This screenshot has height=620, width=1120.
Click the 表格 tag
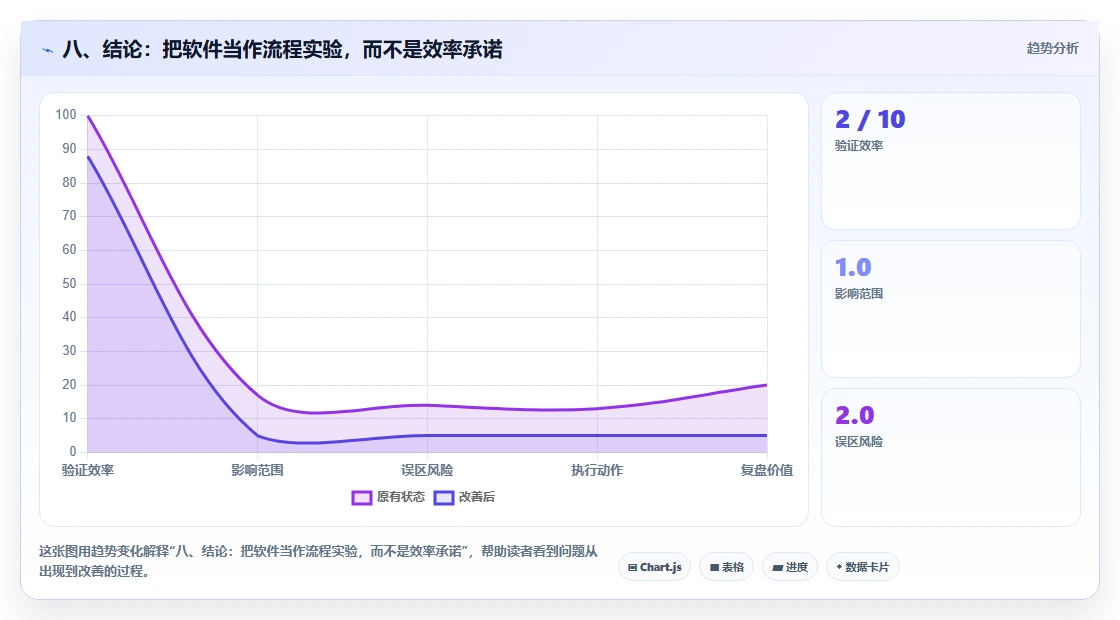(x=726, y=567)
